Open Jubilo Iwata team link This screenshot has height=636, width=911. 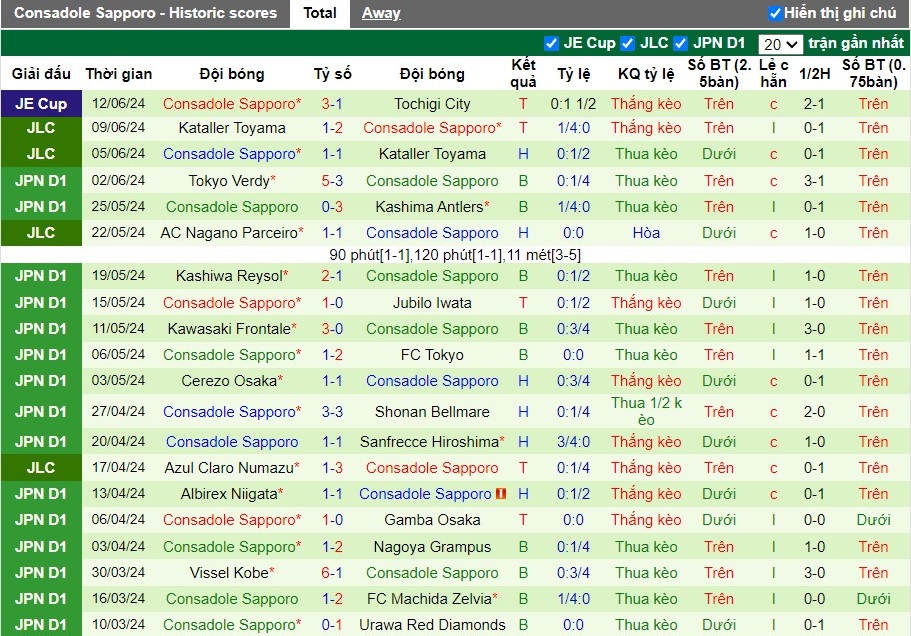432,303
